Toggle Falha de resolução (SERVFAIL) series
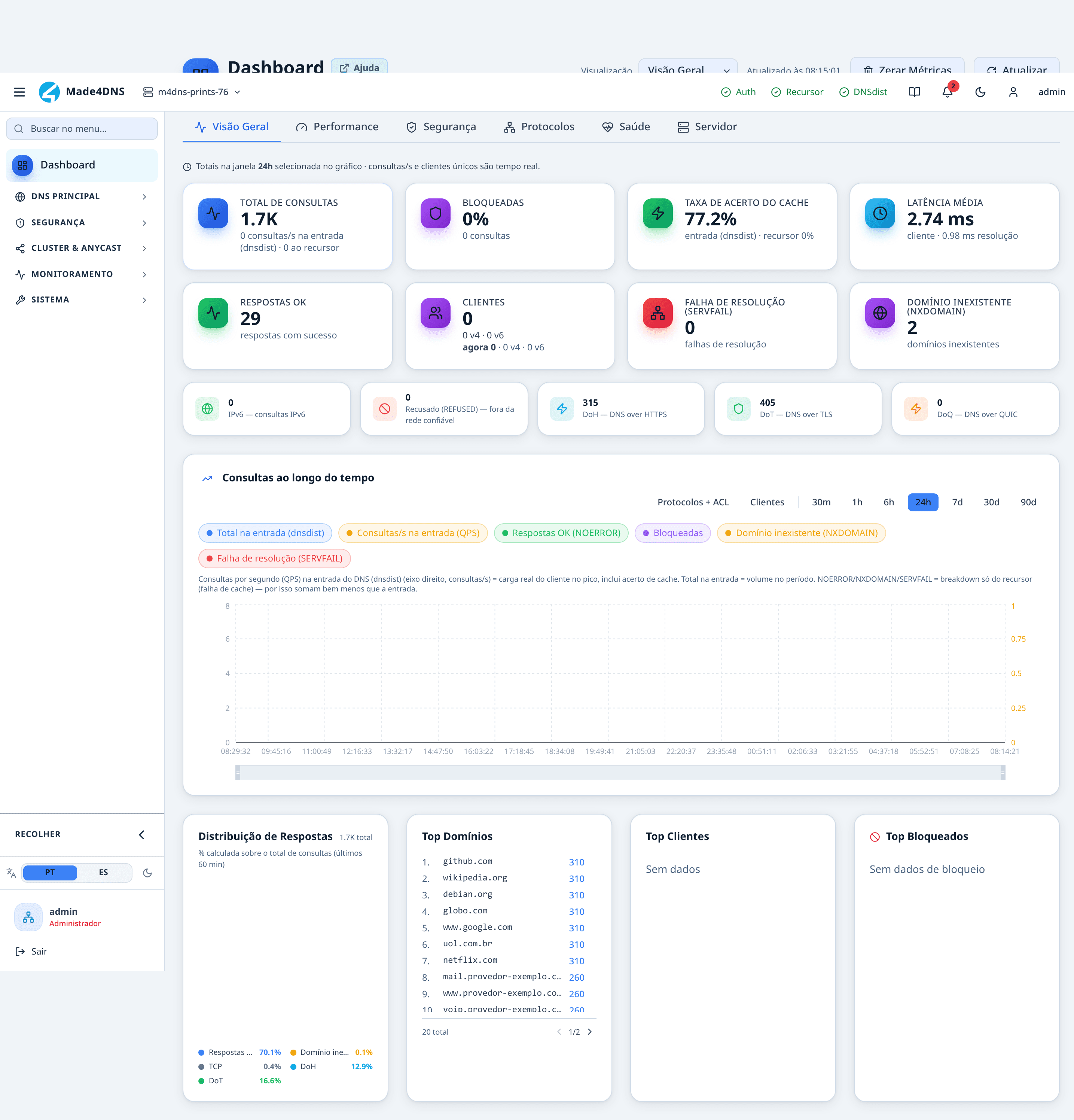Image resolution: width=1074 pixels, height=1120 pixels. (274, 558)
